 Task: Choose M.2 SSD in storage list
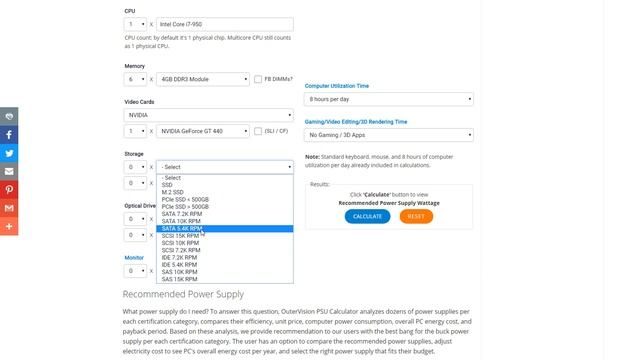coord(225,192)
